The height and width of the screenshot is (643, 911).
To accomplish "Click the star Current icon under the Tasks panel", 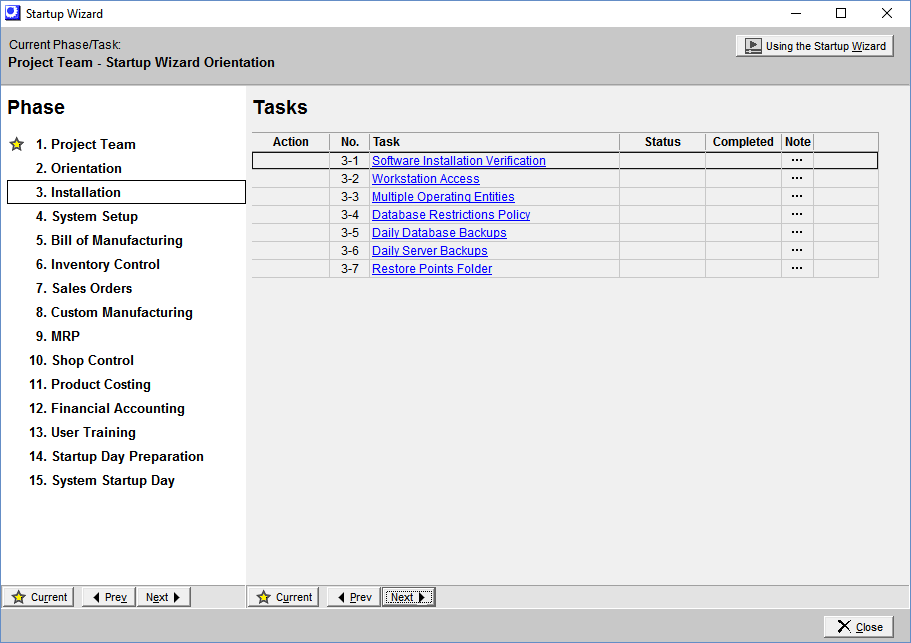I will (266, 596).
